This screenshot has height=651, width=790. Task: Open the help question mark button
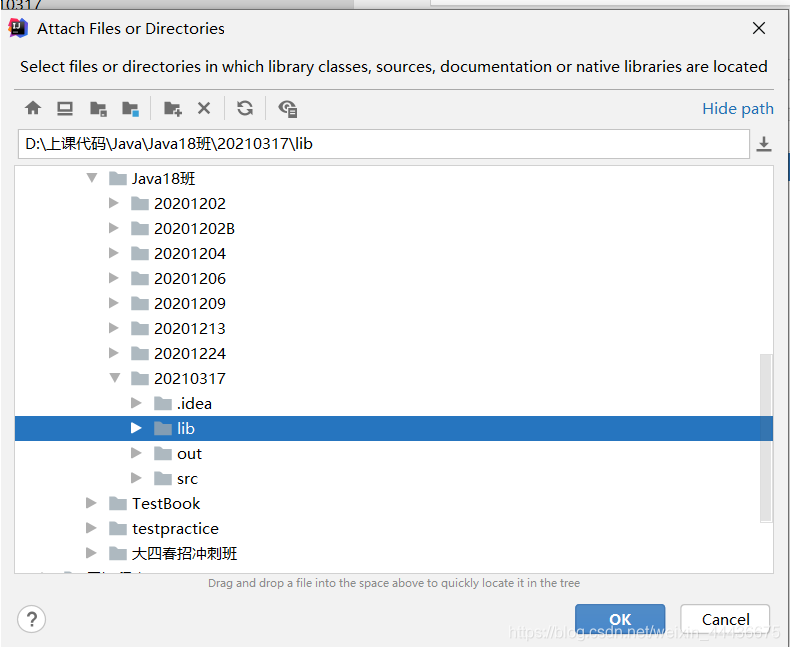[x=33, y=618]
